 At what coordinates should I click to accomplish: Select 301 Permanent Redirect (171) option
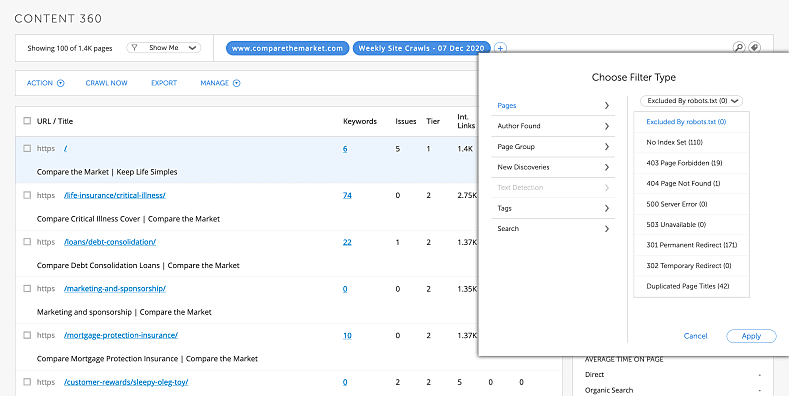tap(691, 245)
